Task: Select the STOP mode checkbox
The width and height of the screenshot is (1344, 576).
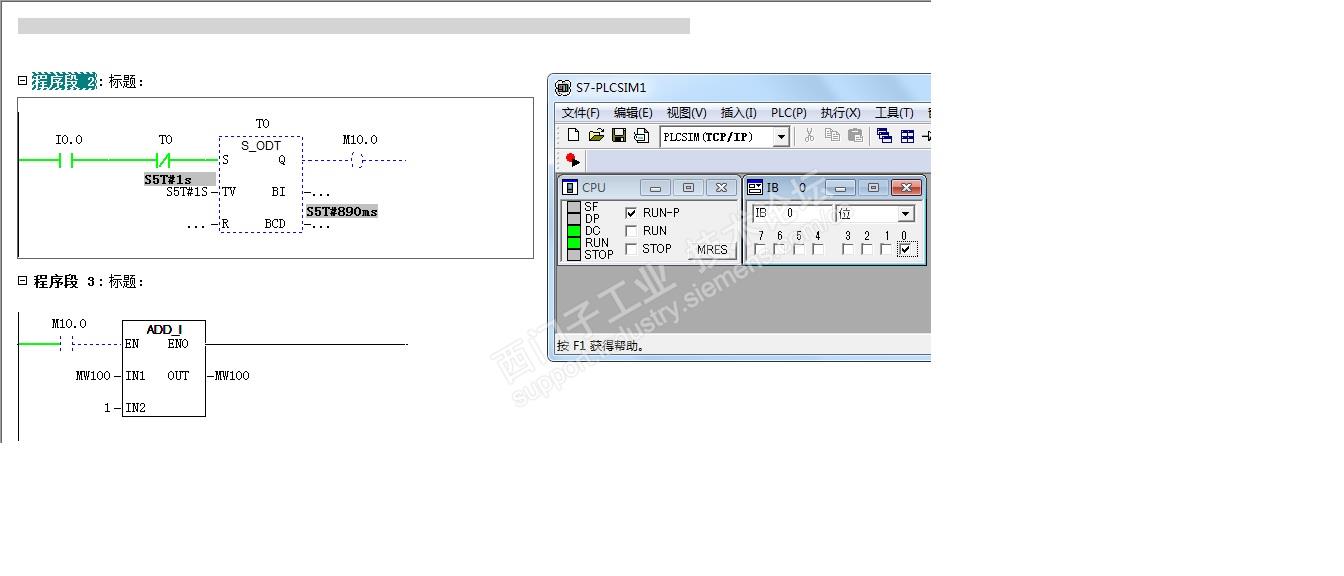Action: (631, 249)
